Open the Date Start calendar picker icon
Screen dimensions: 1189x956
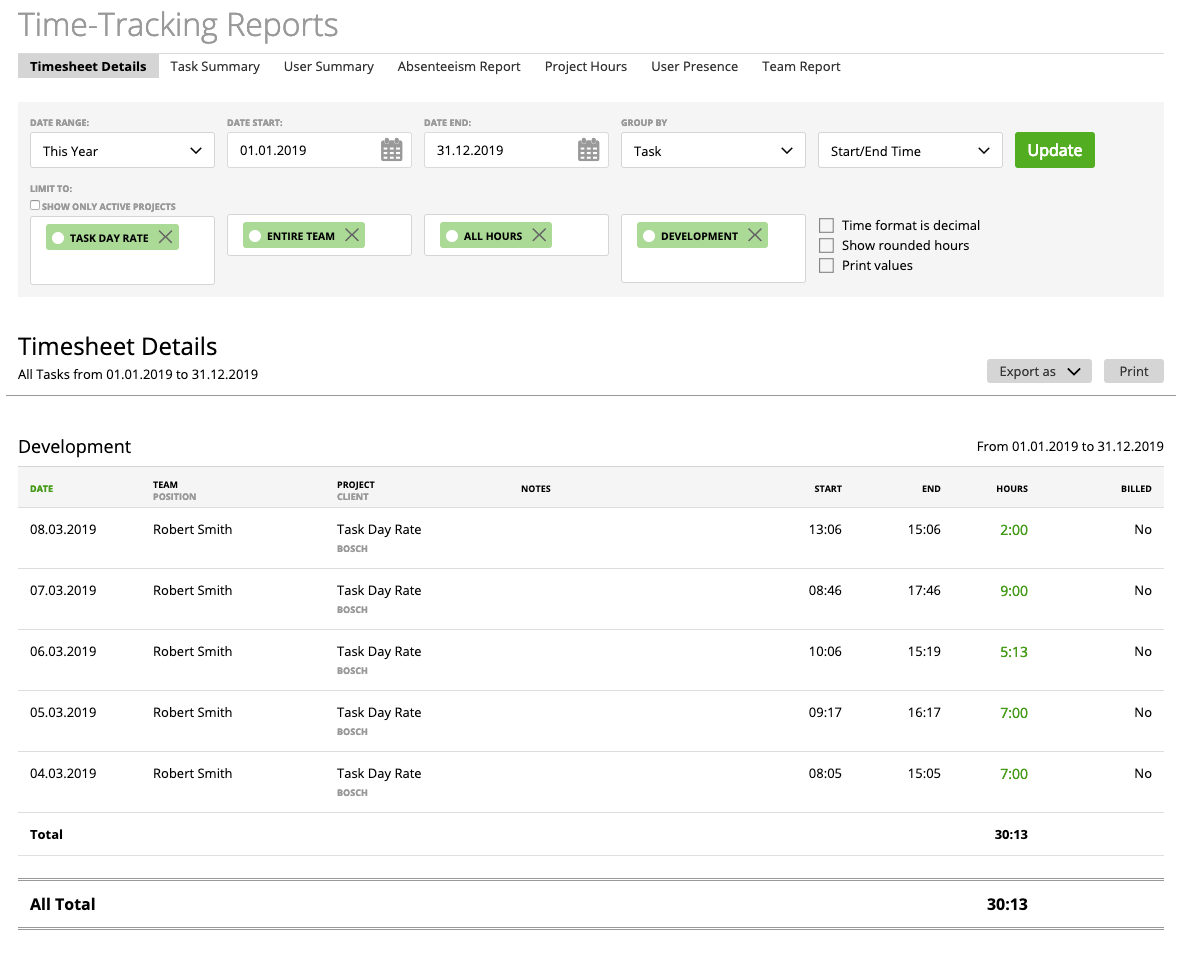click(391, 150)
